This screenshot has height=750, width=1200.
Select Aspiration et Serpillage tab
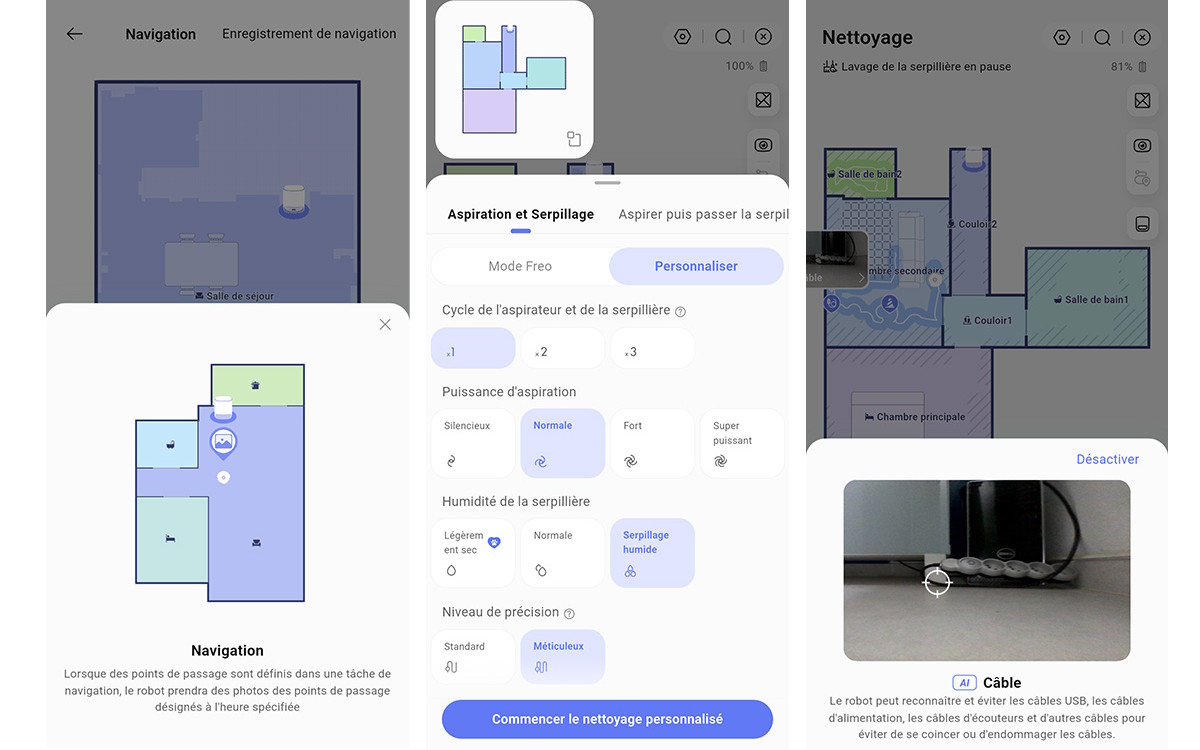pos(521,214)
